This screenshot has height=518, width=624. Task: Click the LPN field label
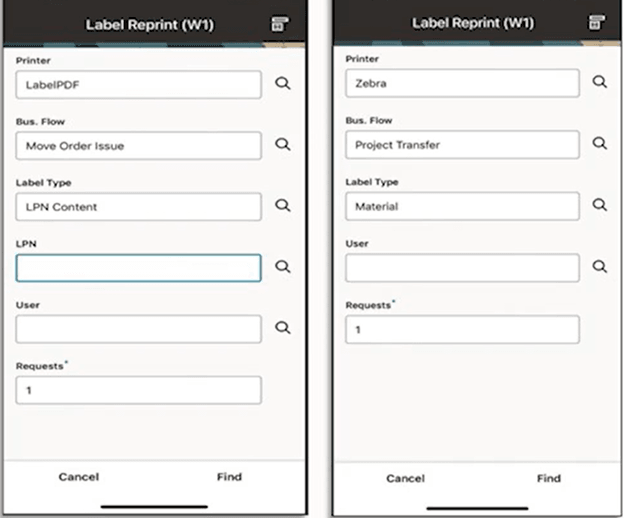tap(26, 244)
